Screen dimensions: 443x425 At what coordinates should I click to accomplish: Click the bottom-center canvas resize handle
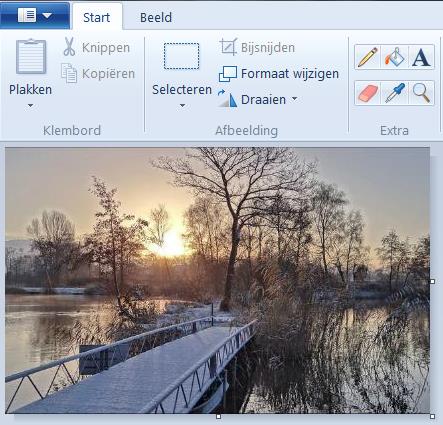pyautogui.click(x=219, y=416)
